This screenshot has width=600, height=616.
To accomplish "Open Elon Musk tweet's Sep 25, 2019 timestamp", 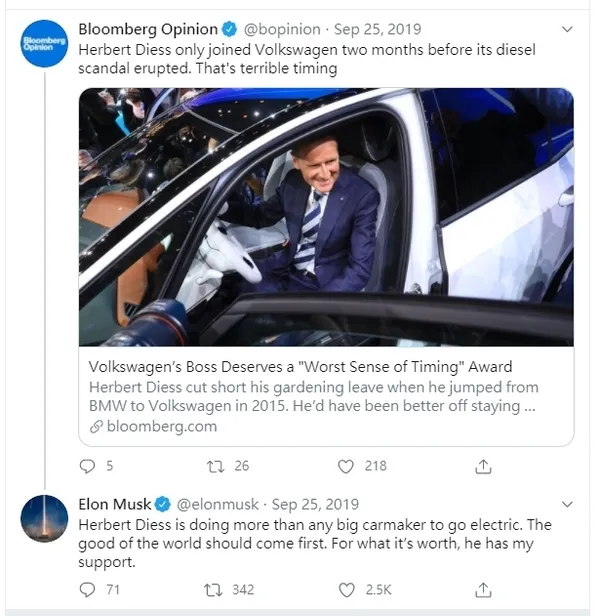I will click(315, 504).
